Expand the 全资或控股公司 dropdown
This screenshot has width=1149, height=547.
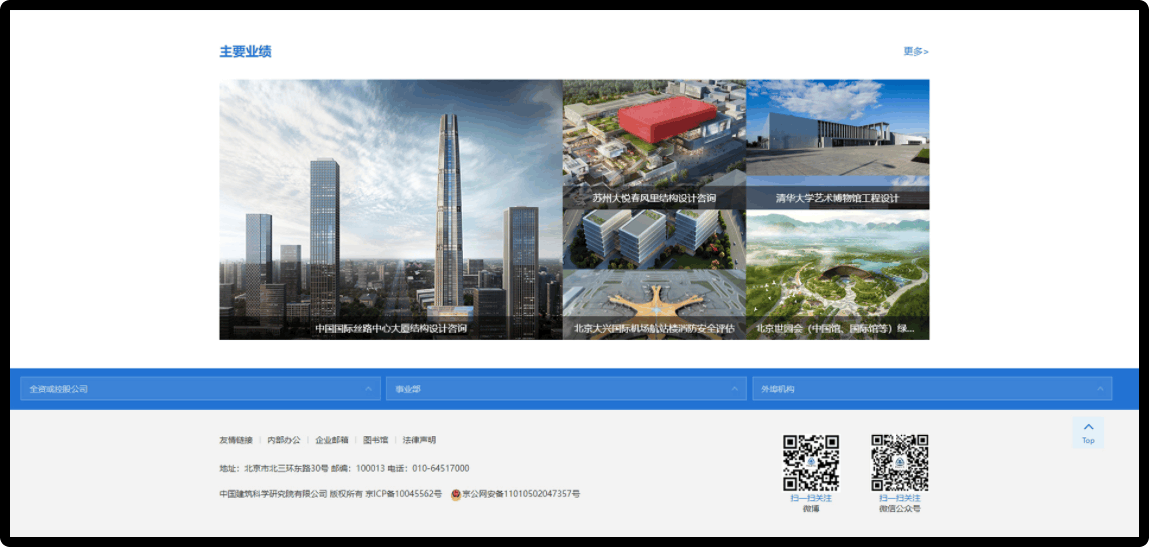(x=200, y=389)
